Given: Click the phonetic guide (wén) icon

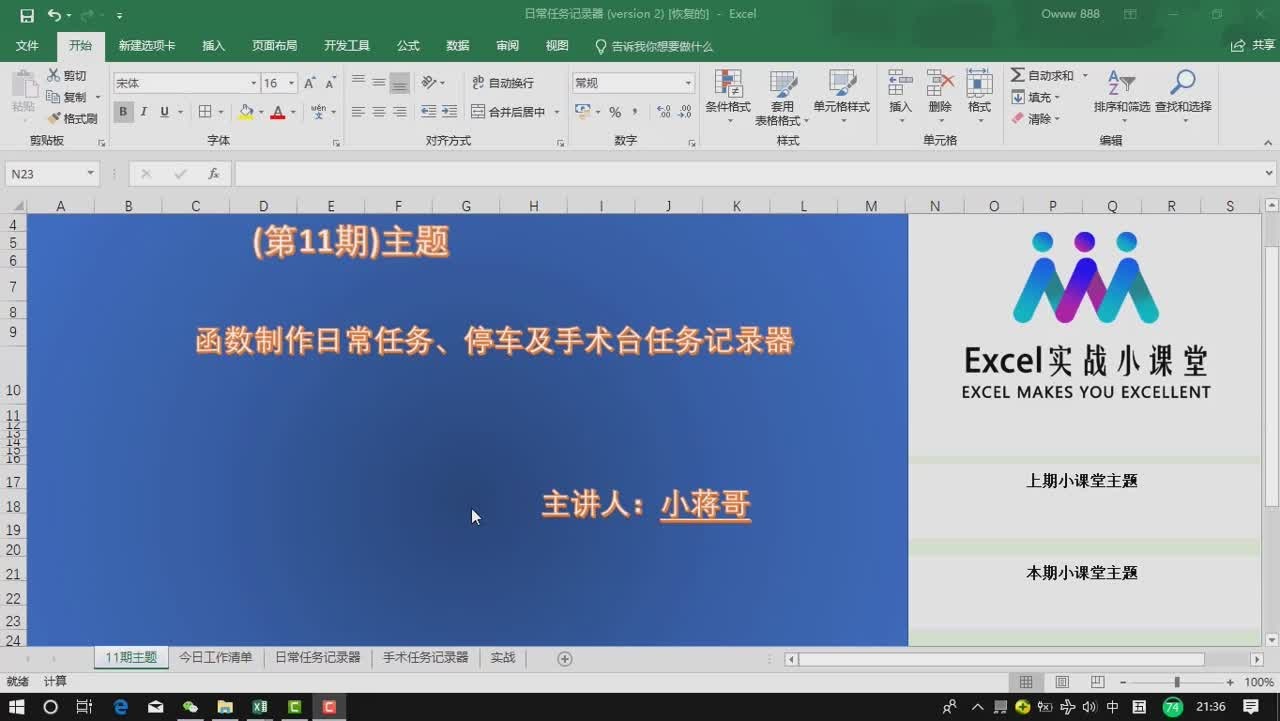Looking at the screenshot, I should pos(318,112).
